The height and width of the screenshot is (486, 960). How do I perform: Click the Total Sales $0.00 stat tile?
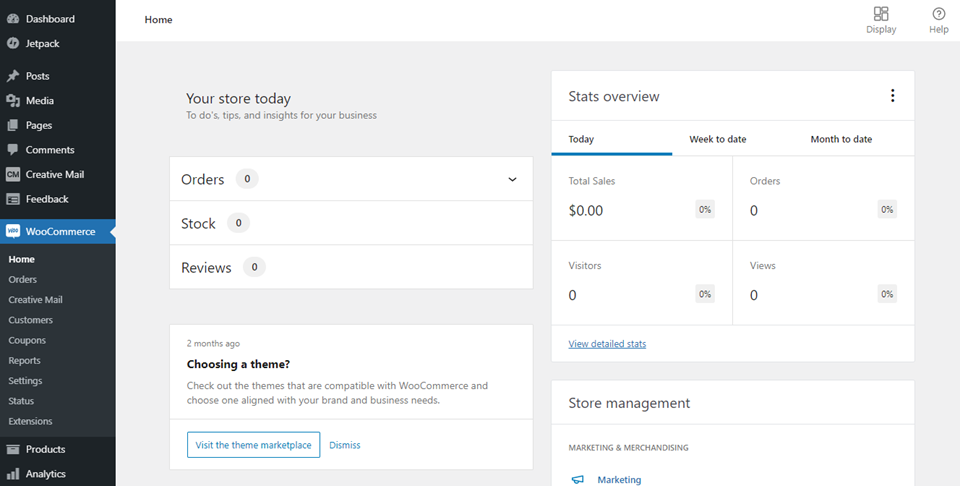(x=642, y=198)
